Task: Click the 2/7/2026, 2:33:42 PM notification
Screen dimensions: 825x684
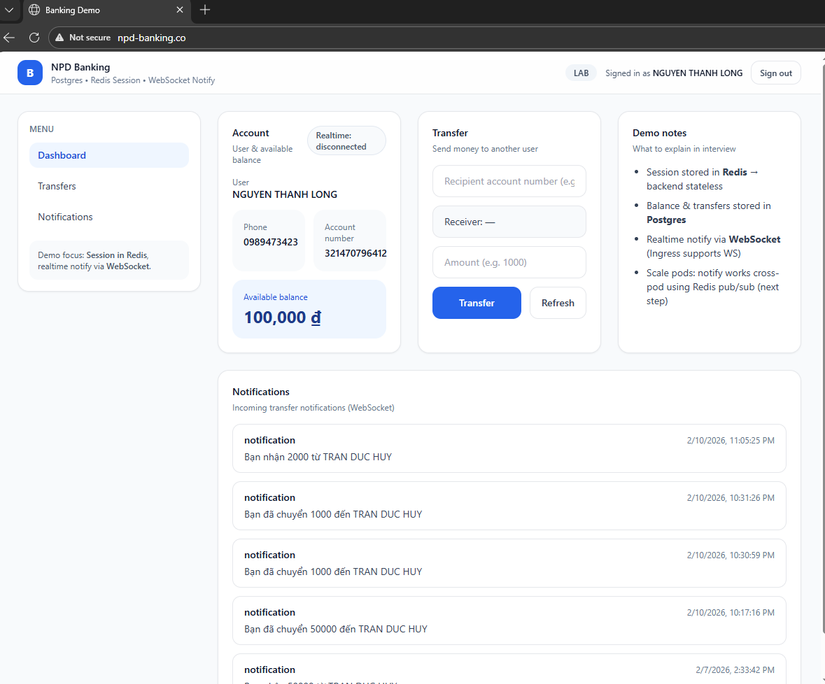Action: [509, 669]
